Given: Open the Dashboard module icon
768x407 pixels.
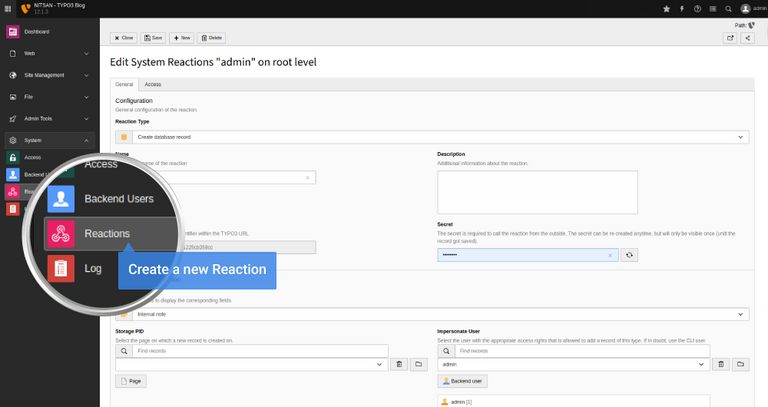Looking at the screenshot, I should pos(13,32).
